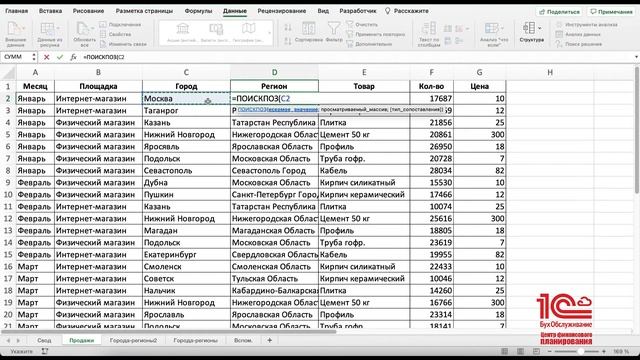640x360 pixels.
Task: Select column H header
Action: coord(550,72)
